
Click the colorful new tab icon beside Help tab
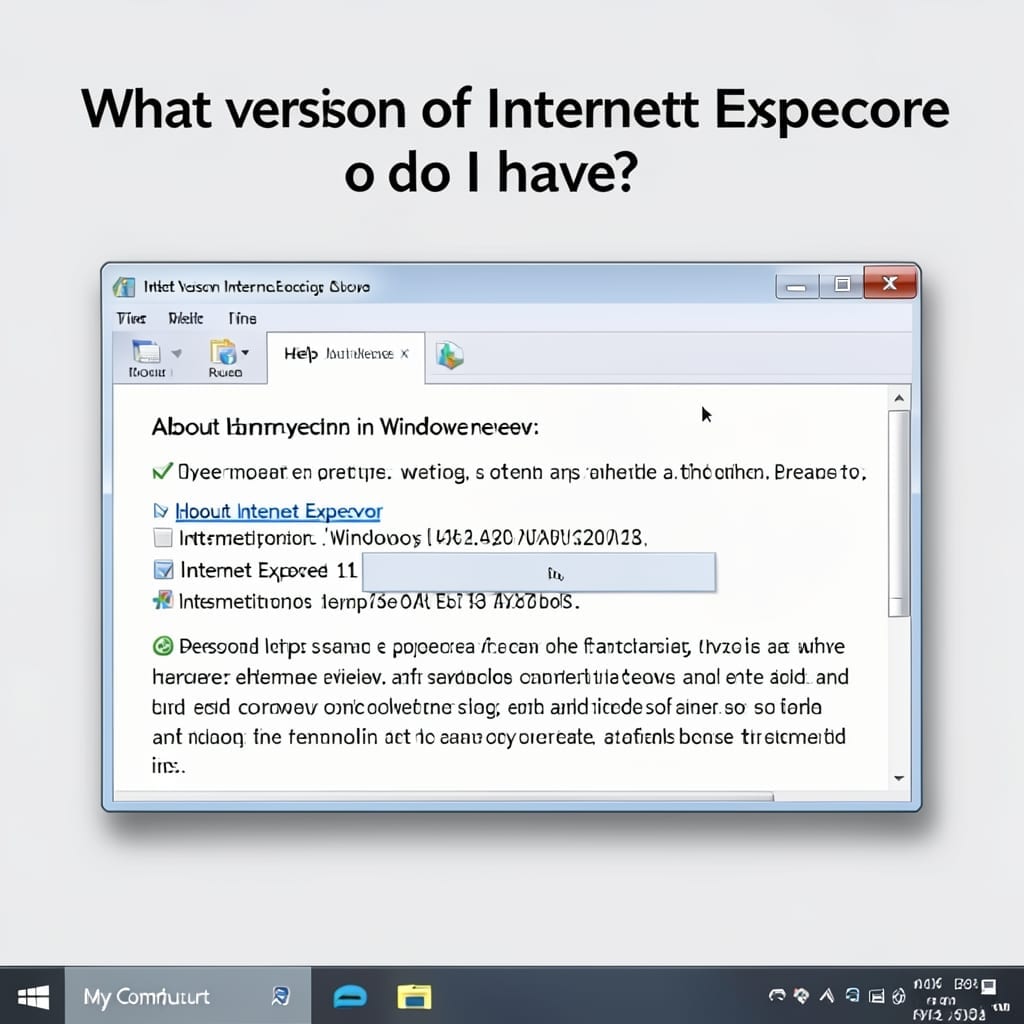(449, 355)
